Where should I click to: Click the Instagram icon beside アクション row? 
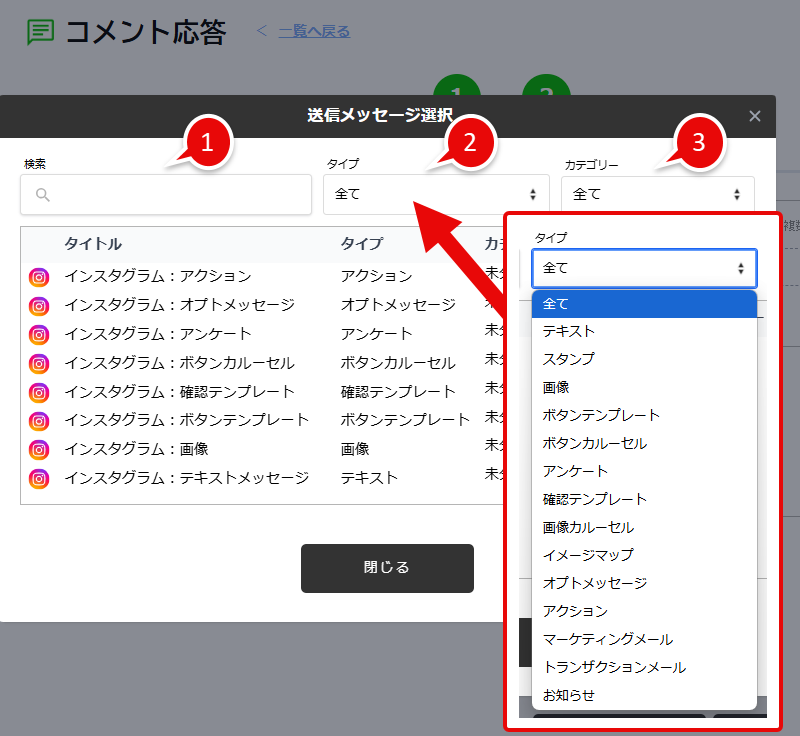coord(39,277)
